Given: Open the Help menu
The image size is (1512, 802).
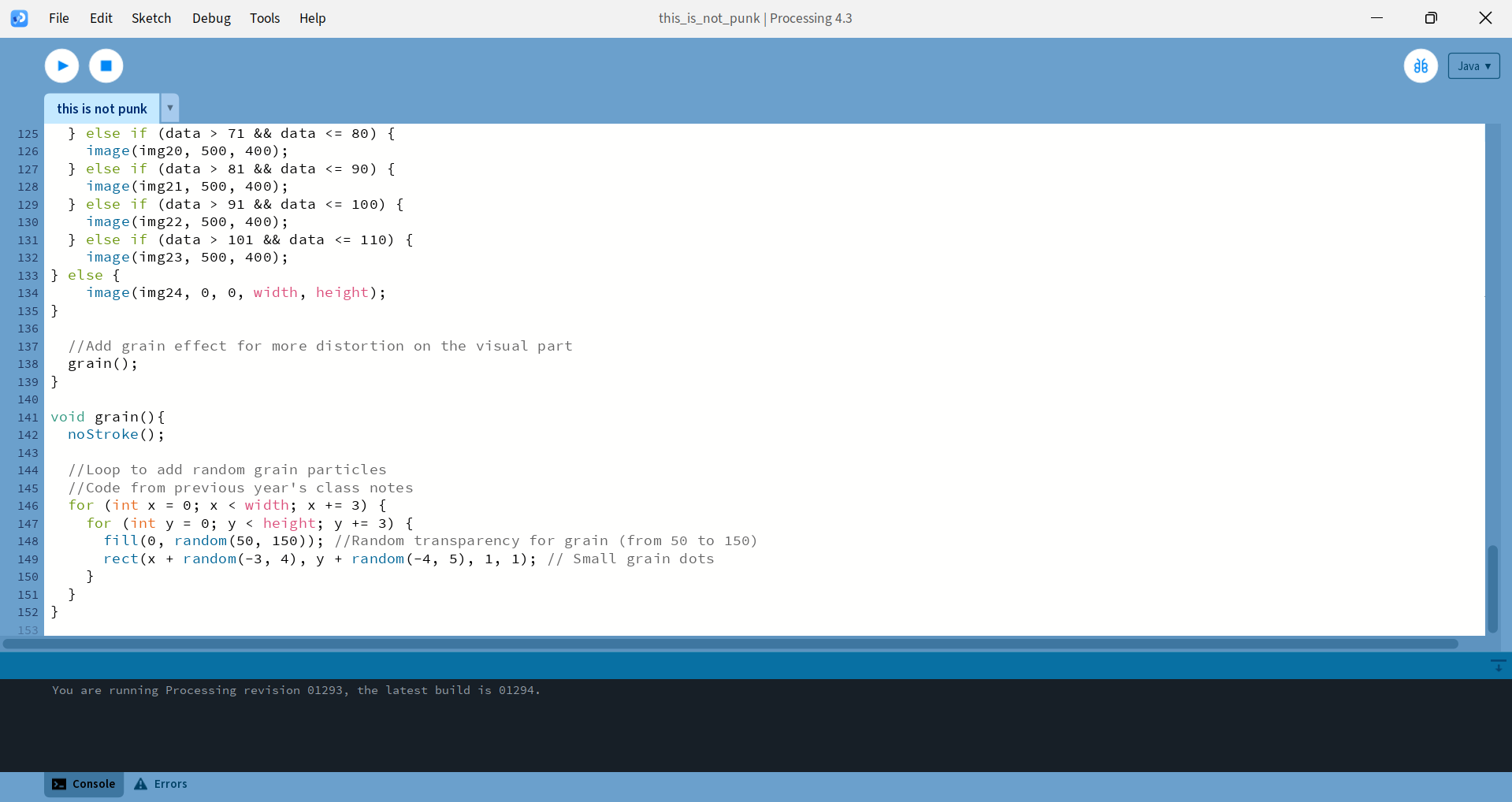Looking at the screenshot, I should [x=312, y=18].
